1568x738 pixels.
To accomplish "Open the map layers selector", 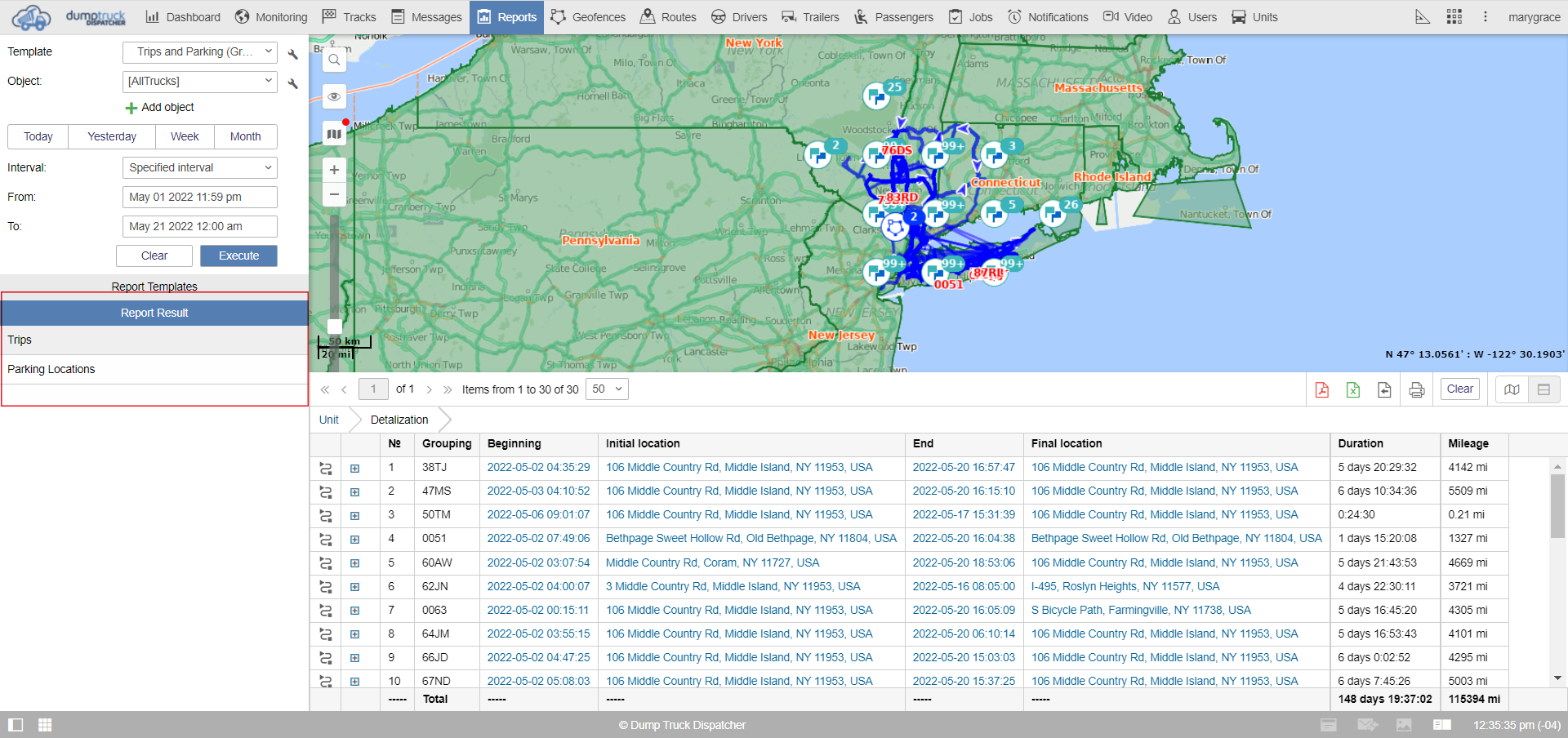I will pos(334,134).
